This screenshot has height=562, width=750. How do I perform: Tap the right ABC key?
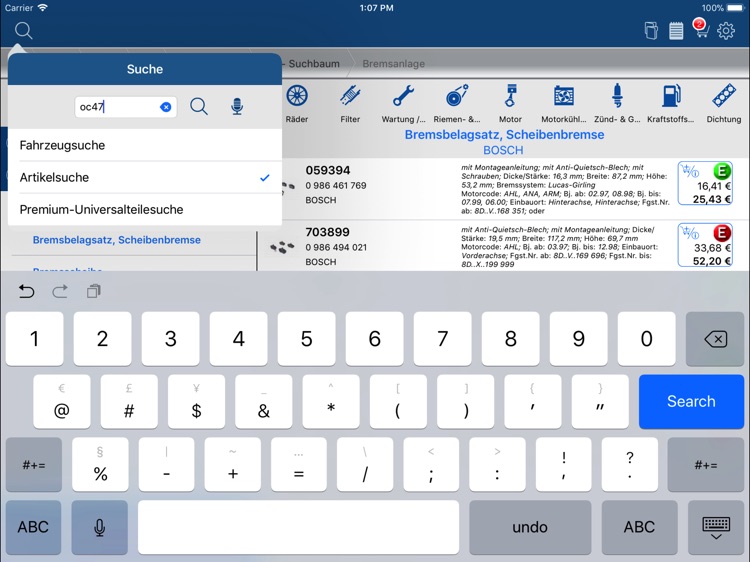click(640, 527)
